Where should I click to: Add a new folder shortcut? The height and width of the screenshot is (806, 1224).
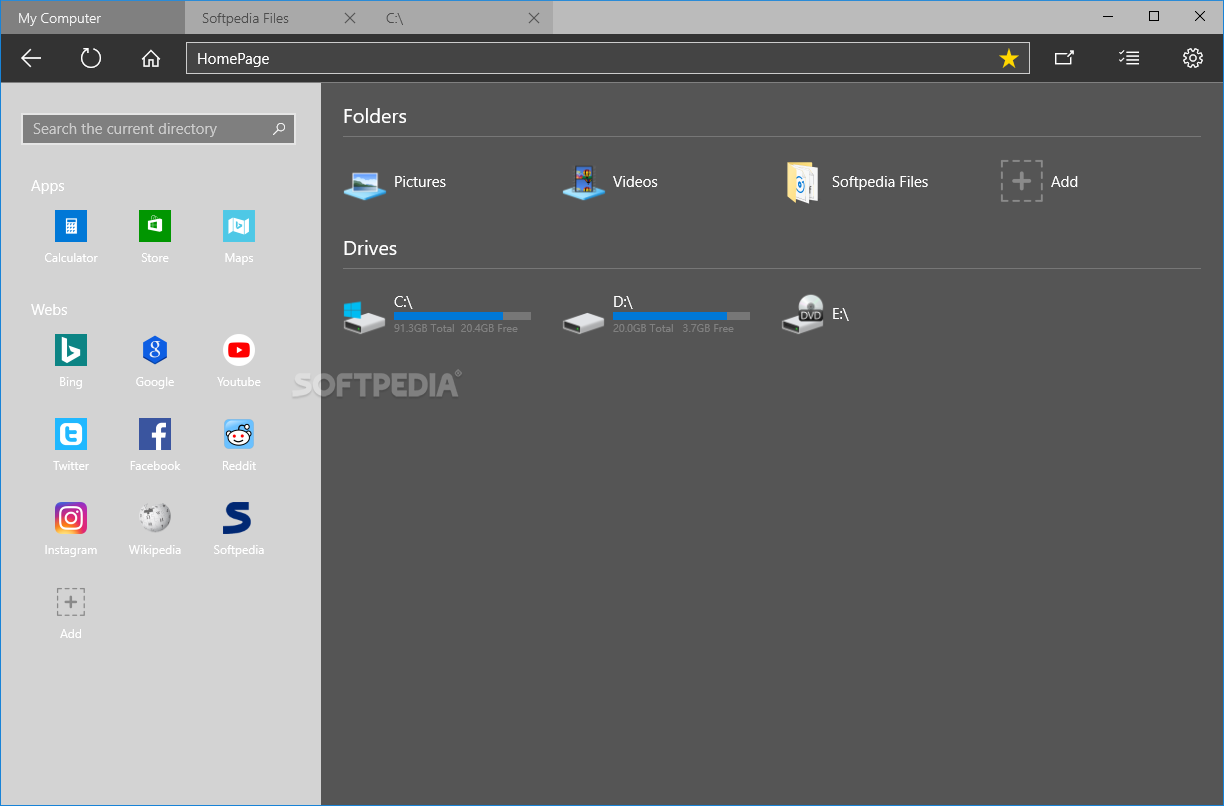coord(1040,181)
